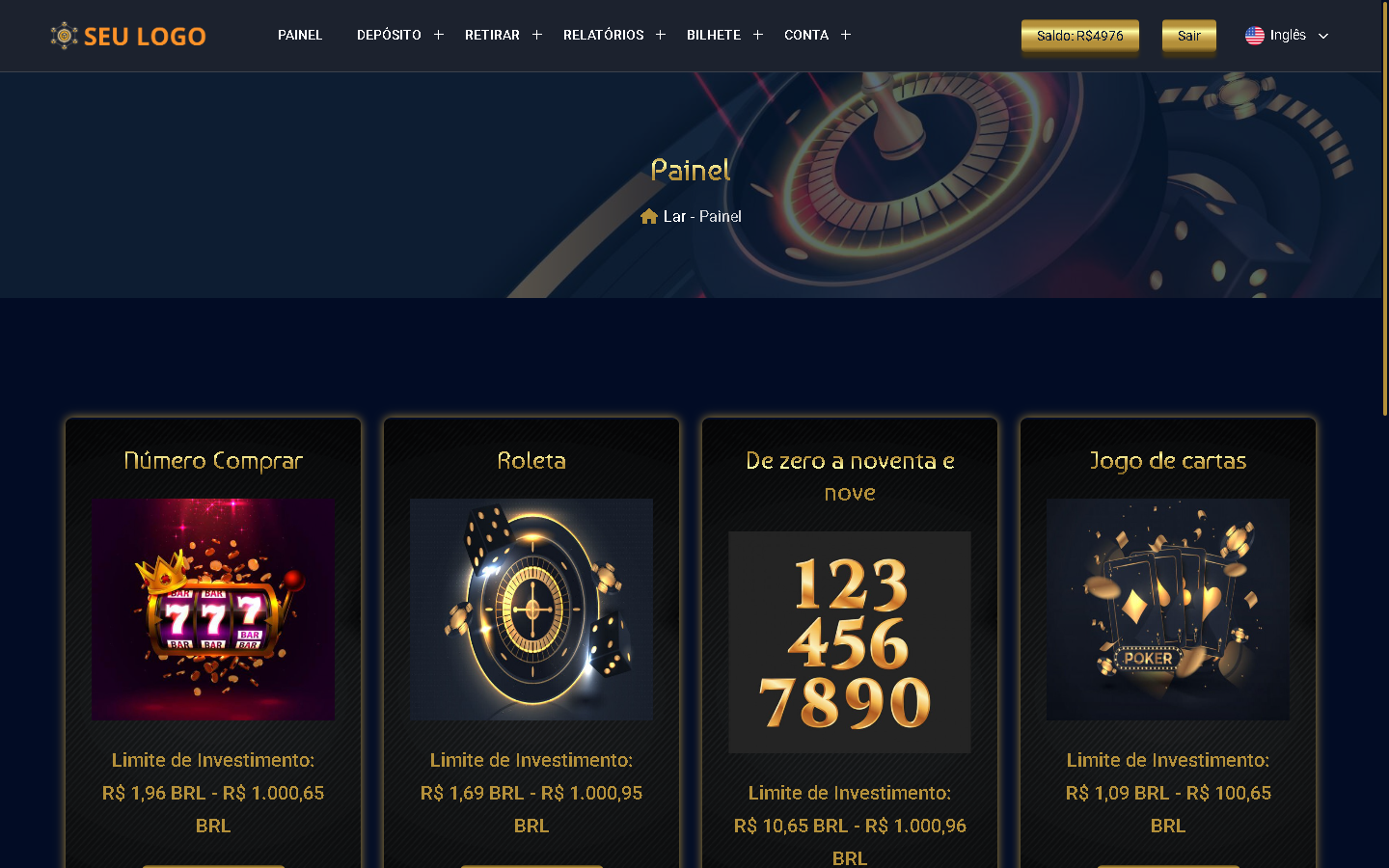Select the Roleta roulette wheel image
The width and height of the screenshot is (1389, 868).
click(531, 610)
